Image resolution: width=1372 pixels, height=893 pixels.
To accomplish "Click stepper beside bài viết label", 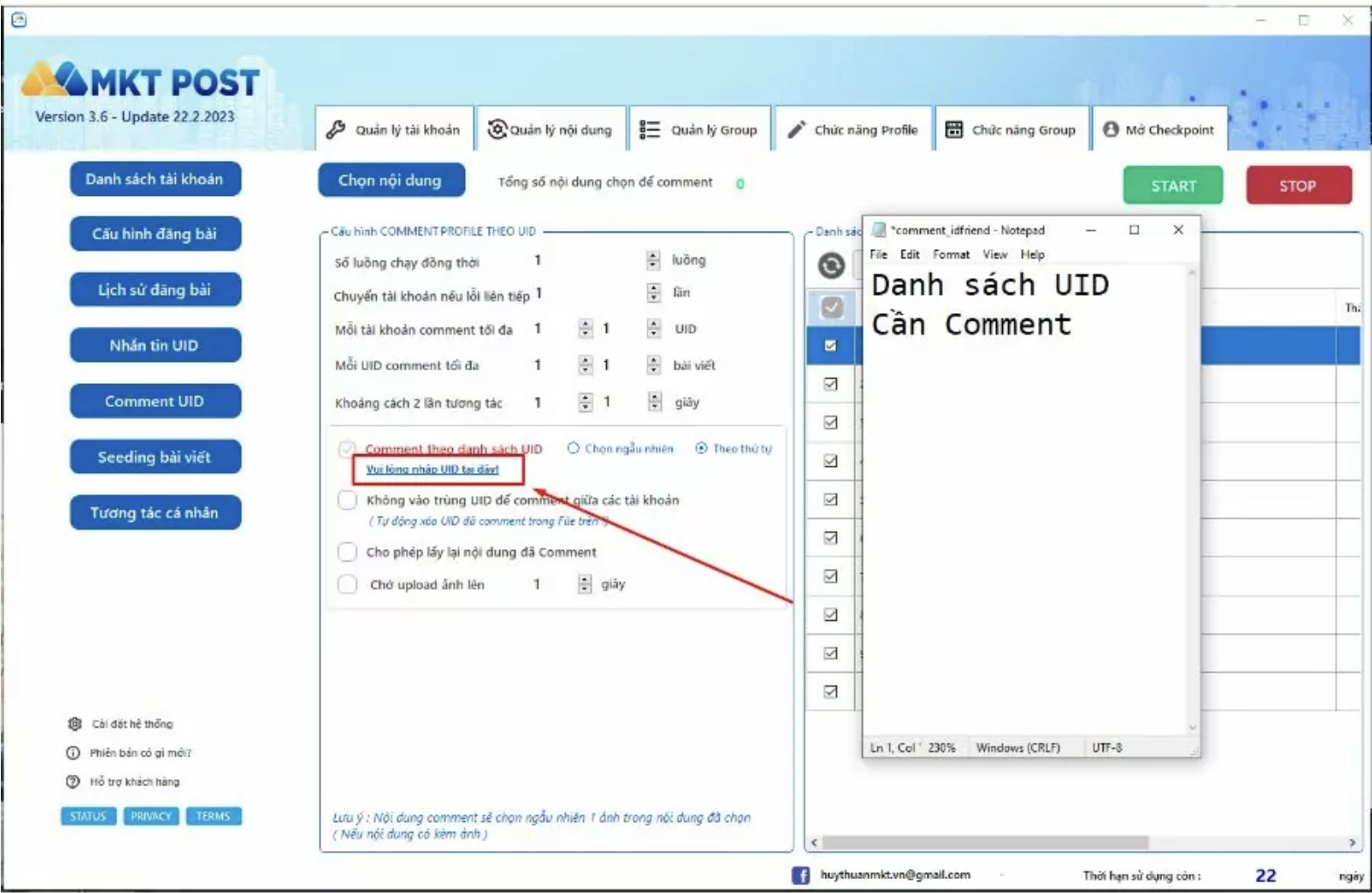I will (653, 365).
